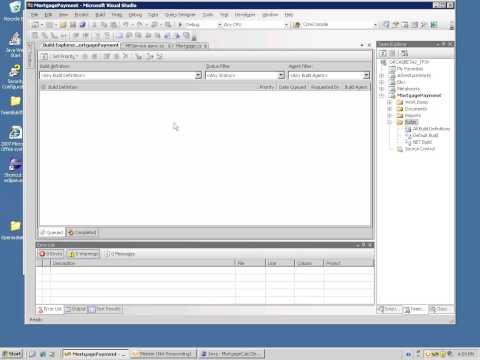The height and width of the screenshot is (360, 480).
Task: Click the Properties Window toolbar icon
Action: [396, 25]
